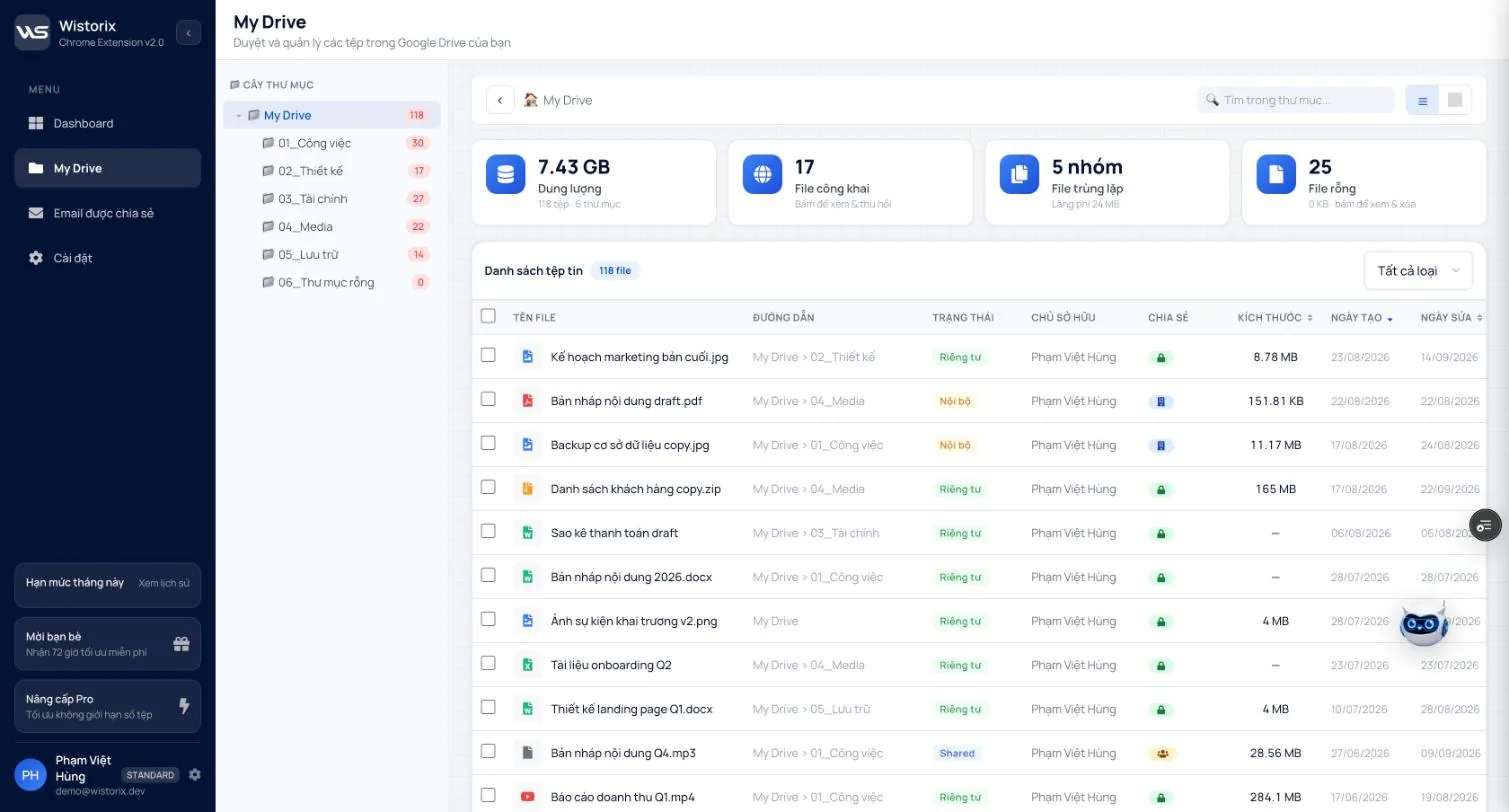1509x812 pixels.
Task: Collapse the Wistorix sidebar using the chevron button
Action: pyautogui.click(x=188, y=33)
